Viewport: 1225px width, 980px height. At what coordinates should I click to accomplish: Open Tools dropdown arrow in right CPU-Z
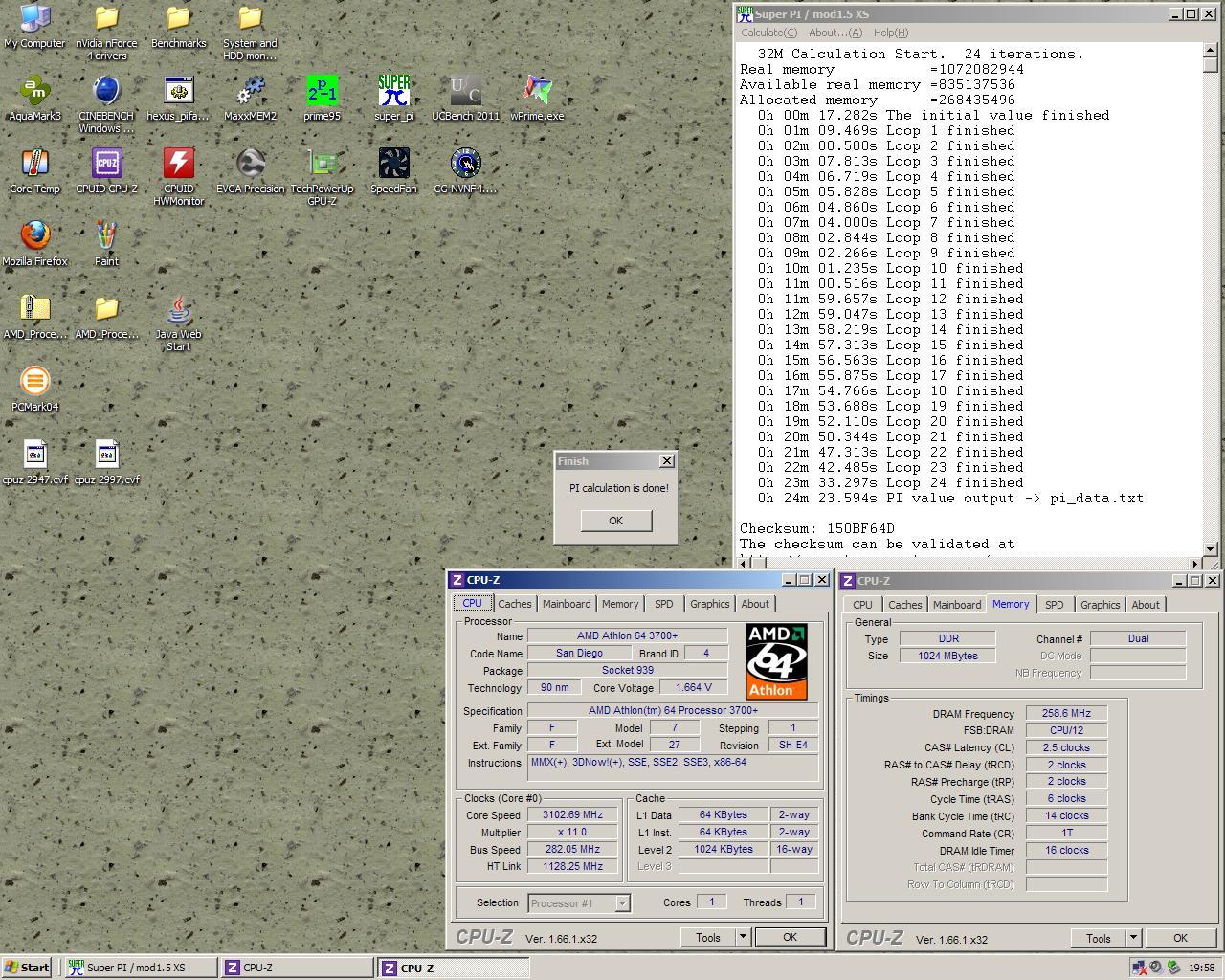coord(1133,939)
